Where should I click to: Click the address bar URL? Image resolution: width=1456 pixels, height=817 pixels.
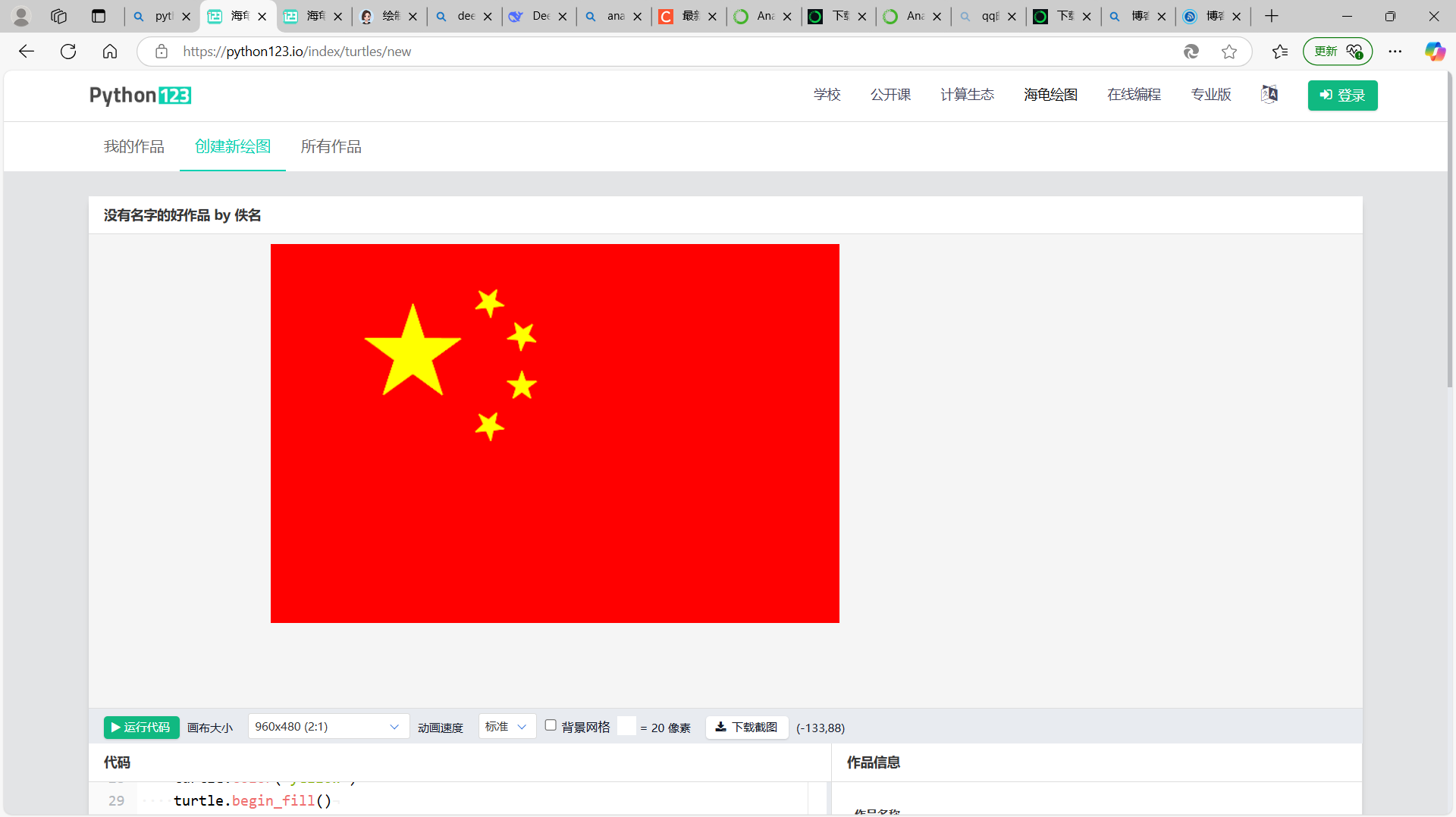[x=297, y=52]
